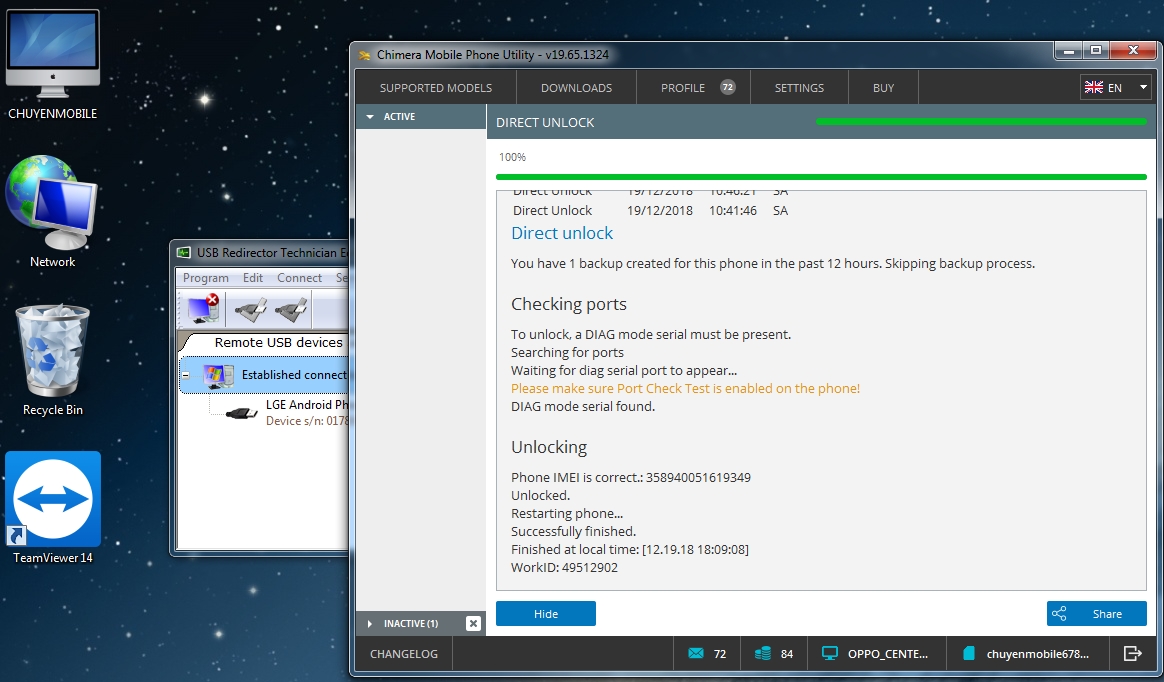Select the Established connection row in USB Redirector
The image size is (1164, 682).
coord(264,375)
